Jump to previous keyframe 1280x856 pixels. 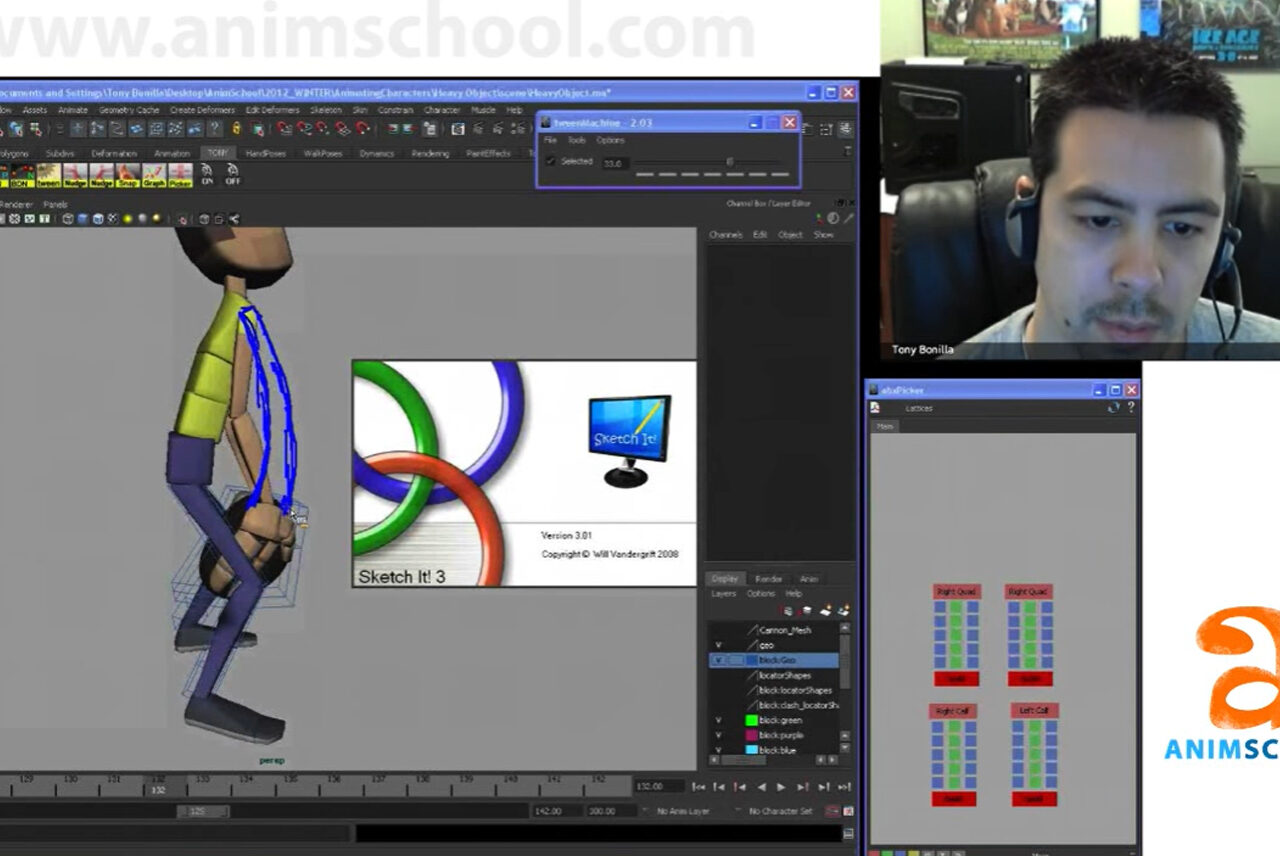click(740, 787)
